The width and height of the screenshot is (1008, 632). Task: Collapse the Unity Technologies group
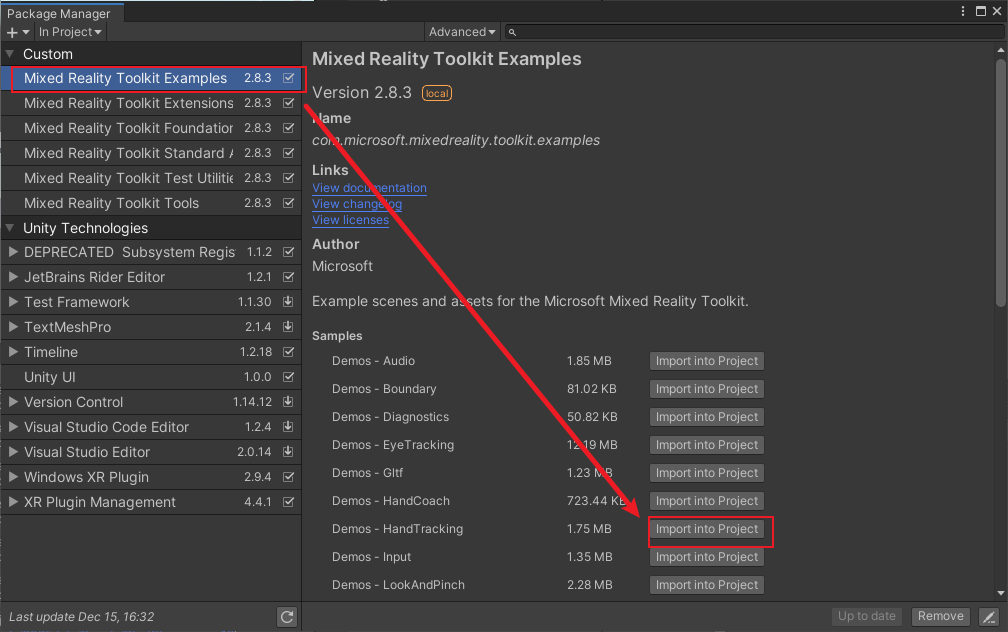(10, 228)
